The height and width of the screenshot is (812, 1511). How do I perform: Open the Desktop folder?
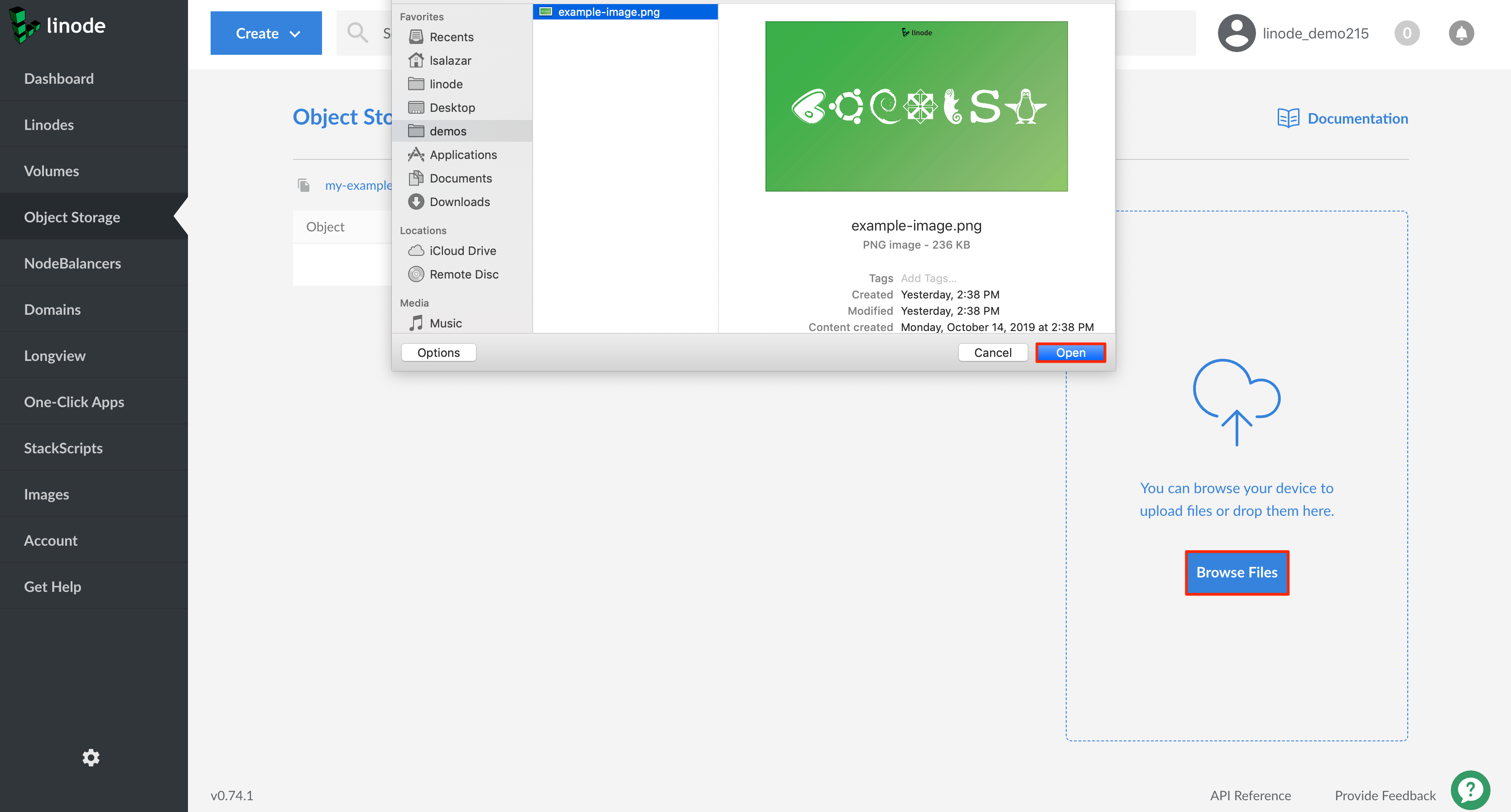pos(452,107)
